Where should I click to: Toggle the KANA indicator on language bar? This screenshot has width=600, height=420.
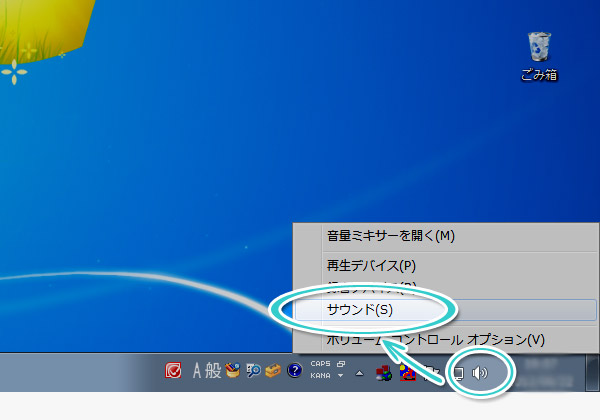point(320,376)
